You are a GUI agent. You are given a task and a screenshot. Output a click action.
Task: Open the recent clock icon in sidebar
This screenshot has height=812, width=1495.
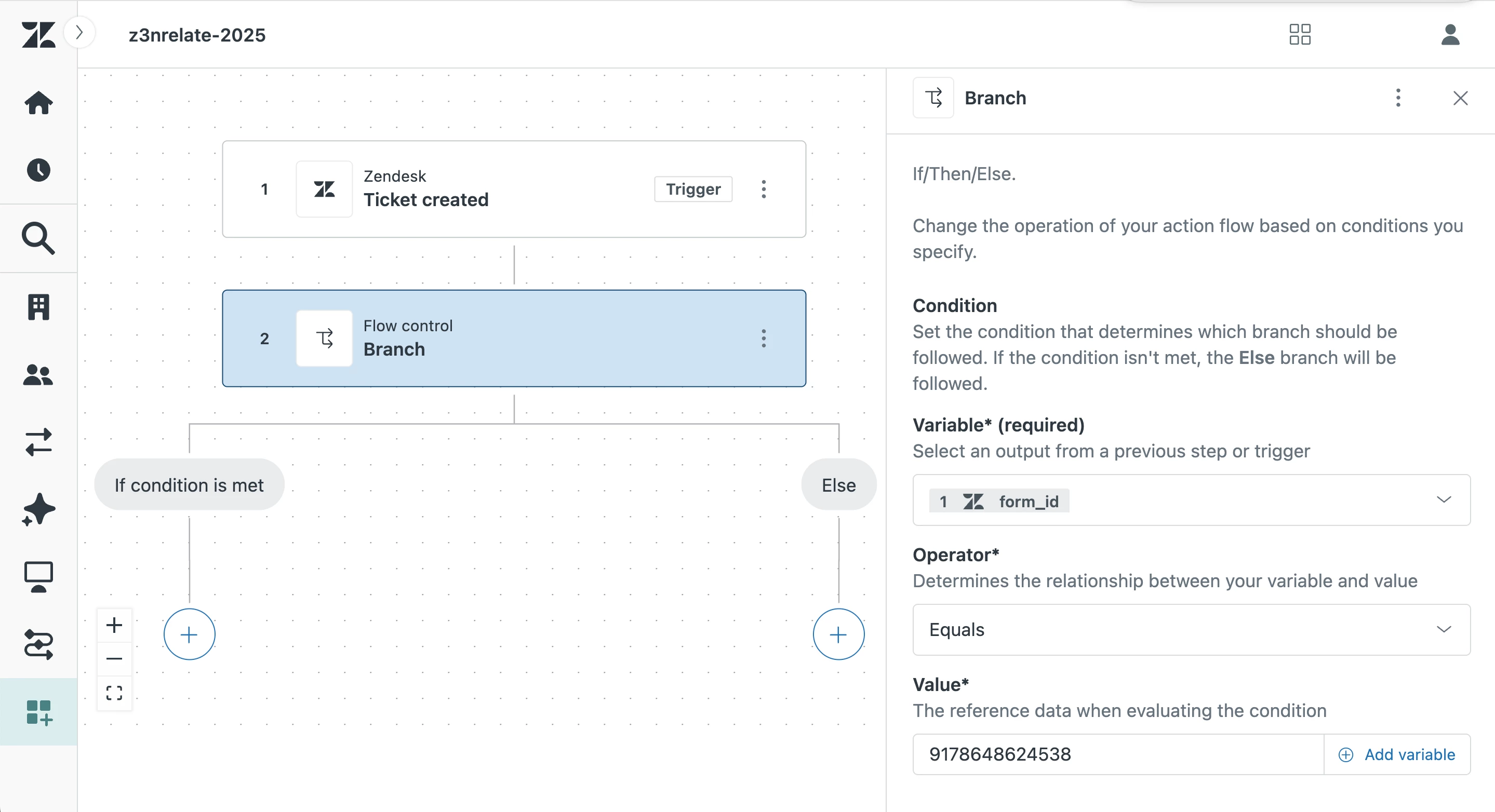click(38, 170)
